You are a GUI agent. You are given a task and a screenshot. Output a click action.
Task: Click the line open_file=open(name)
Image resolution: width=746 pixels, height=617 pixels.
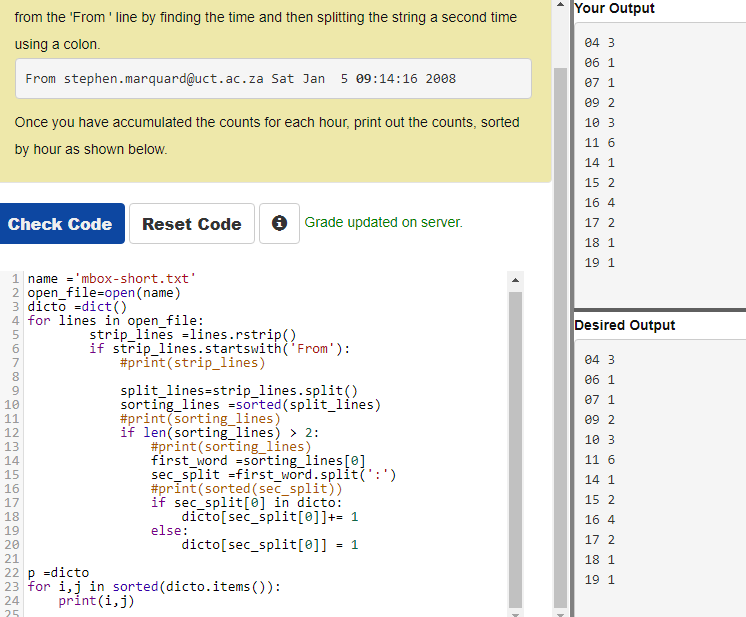click(104, 293)
